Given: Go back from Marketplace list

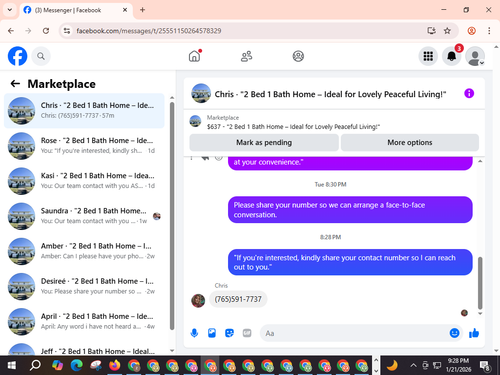Looking at the screenshot, I should [x=15, y=84].
